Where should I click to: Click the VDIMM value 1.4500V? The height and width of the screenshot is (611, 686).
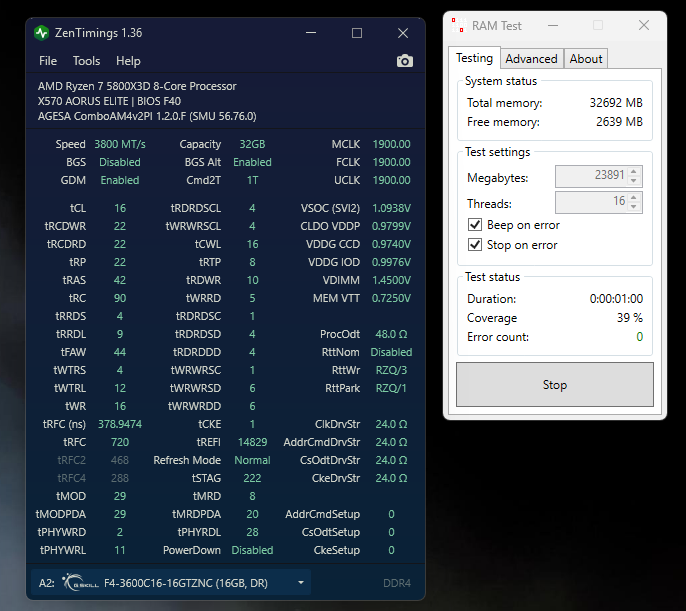(391, 280)
